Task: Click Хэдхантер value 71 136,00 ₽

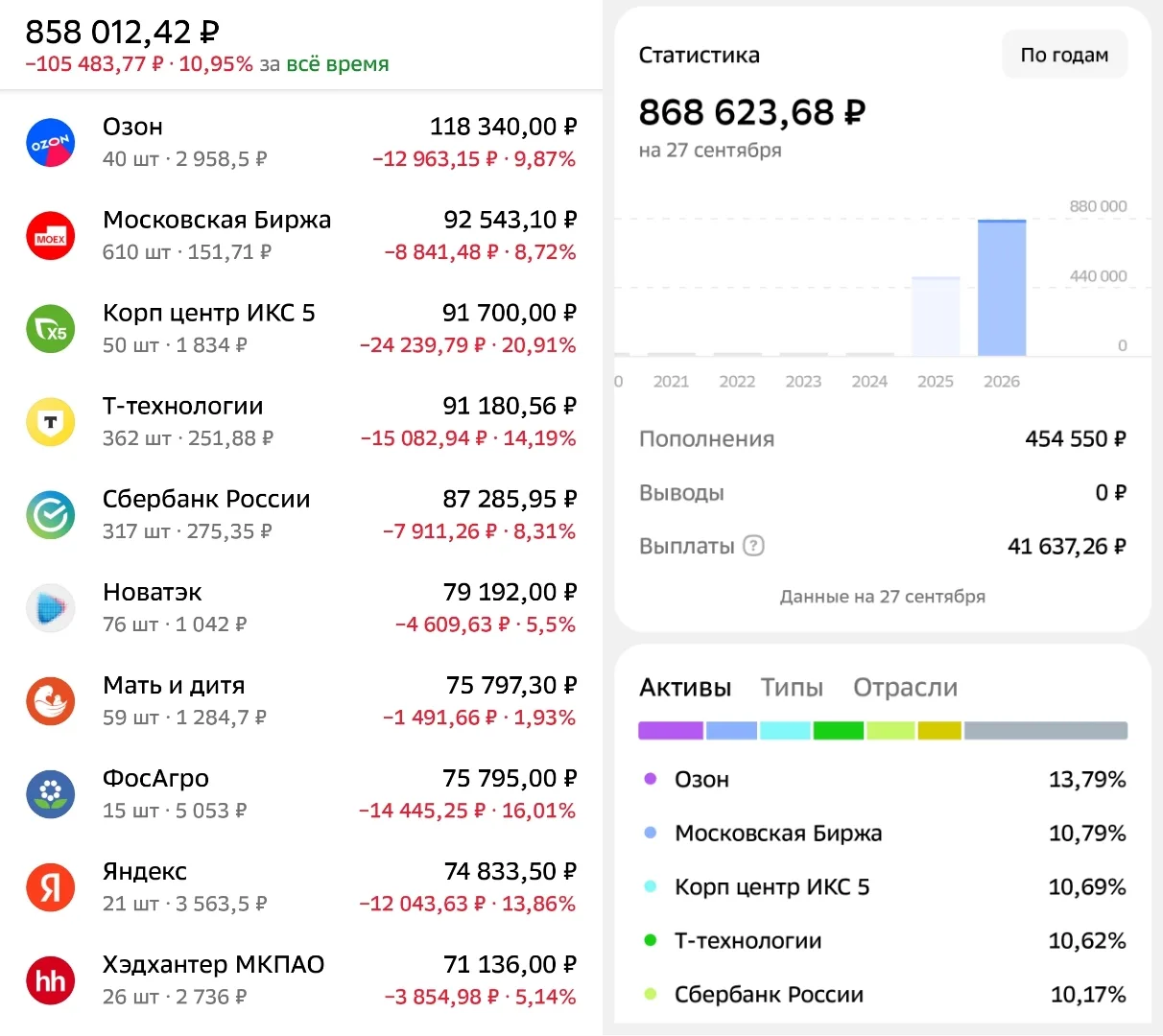Action: tap(510, 964)
